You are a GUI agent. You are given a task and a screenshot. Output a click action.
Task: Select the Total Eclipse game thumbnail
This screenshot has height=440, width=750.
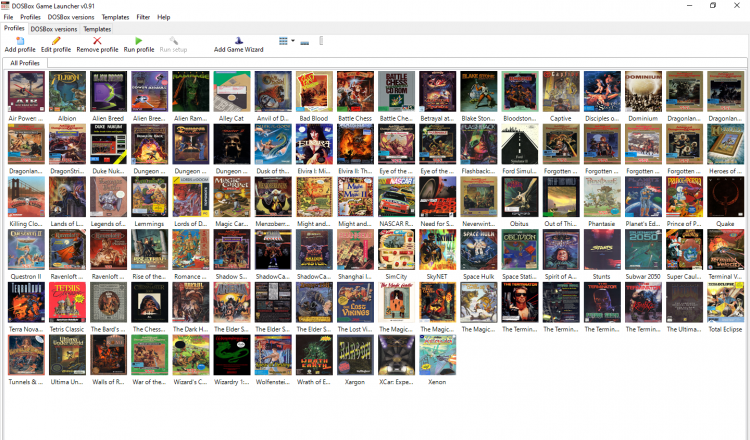726,302
